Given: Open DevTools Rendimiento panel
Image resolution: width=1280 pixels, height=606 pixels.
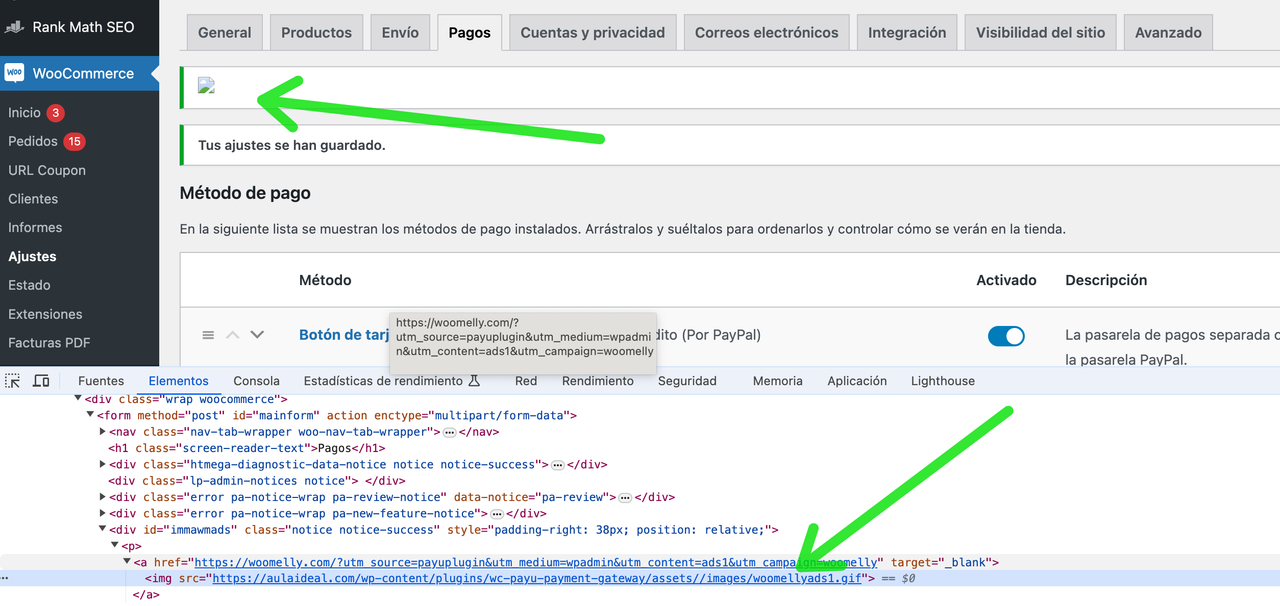Looking at the screenshot, I should point(598,381).
